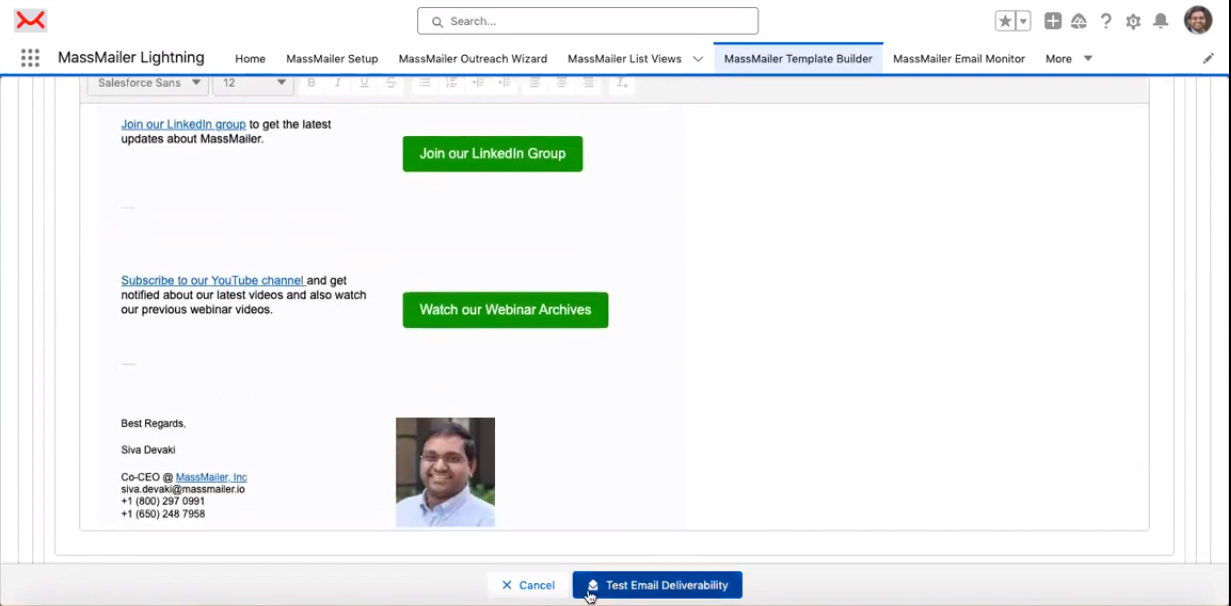This screenshot has height=606, width=1231.
Task: Click the Cancel button
Action: (x=528, y=585)
